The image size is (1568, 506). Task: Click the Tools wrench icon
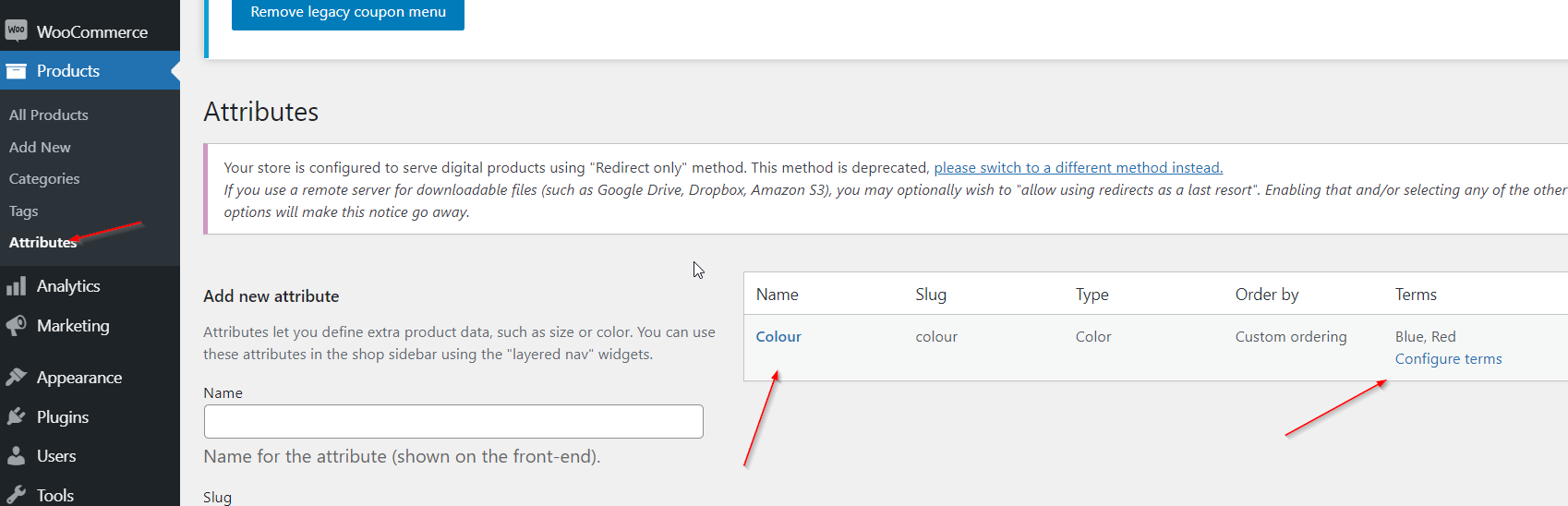[16, 495]
